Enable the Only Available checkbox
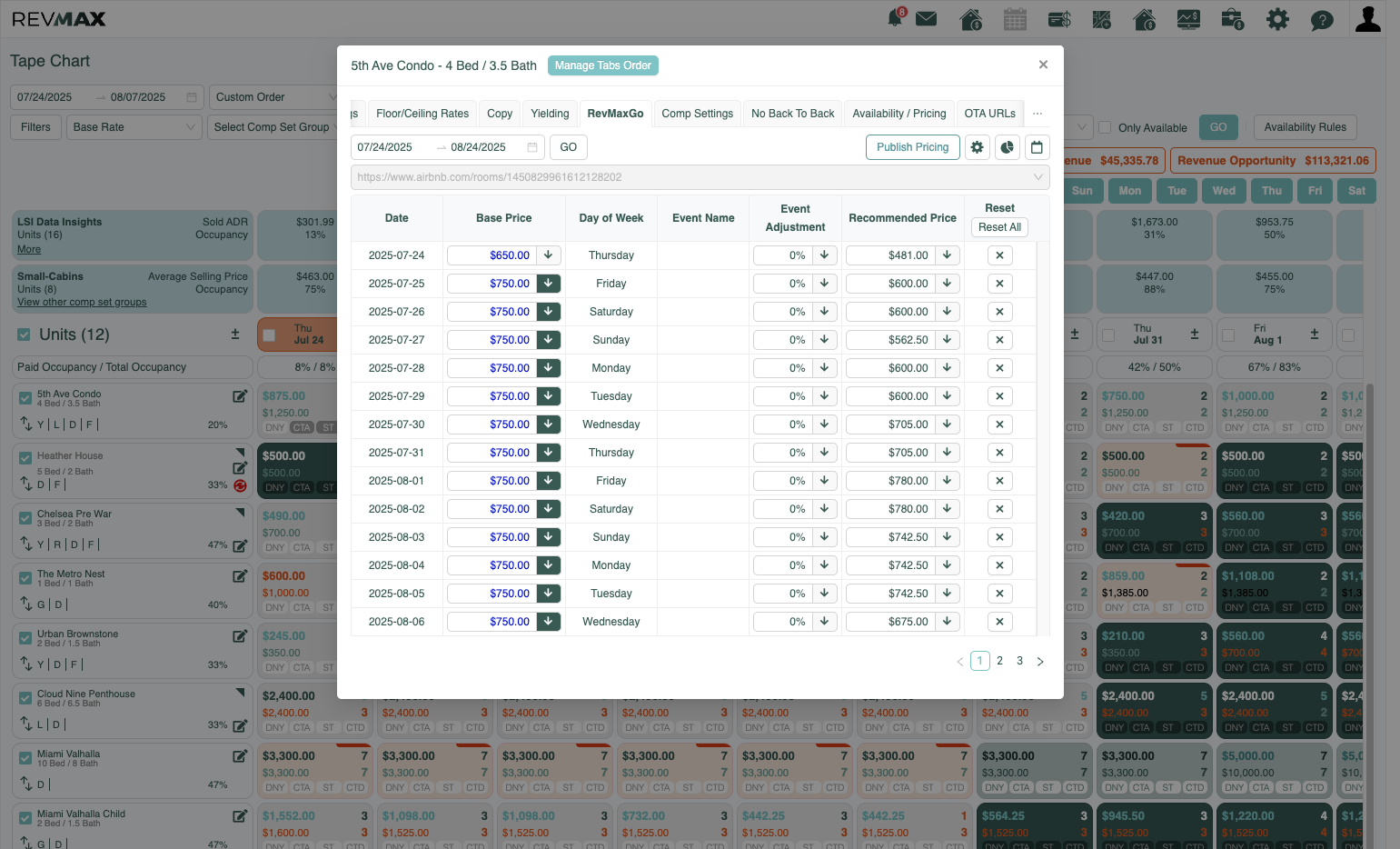Image resolution: width=1400 pixels, height=849 pixels. pos(1106,128)
